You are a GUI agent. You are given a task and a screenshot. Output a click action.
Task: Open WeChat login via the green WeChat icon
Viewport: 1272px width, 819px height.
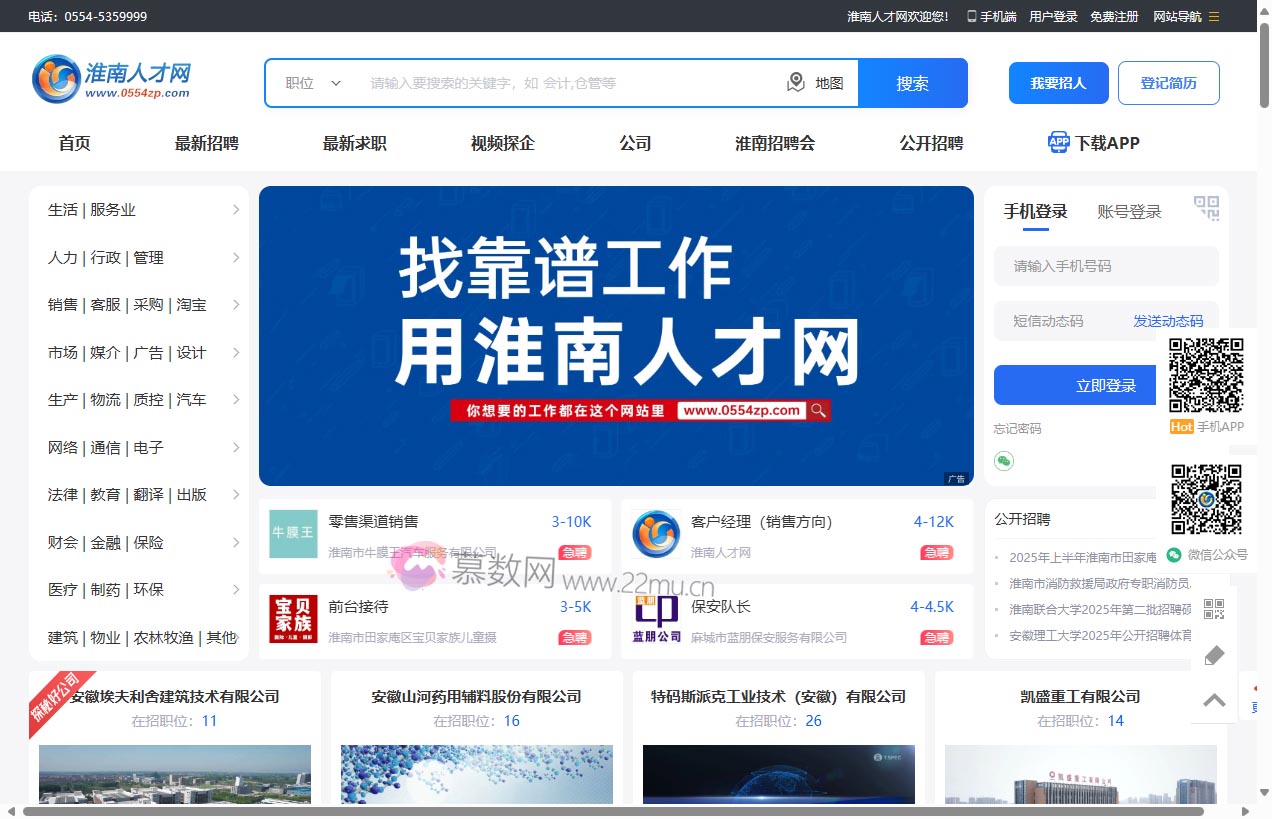tap(1003, 461)
